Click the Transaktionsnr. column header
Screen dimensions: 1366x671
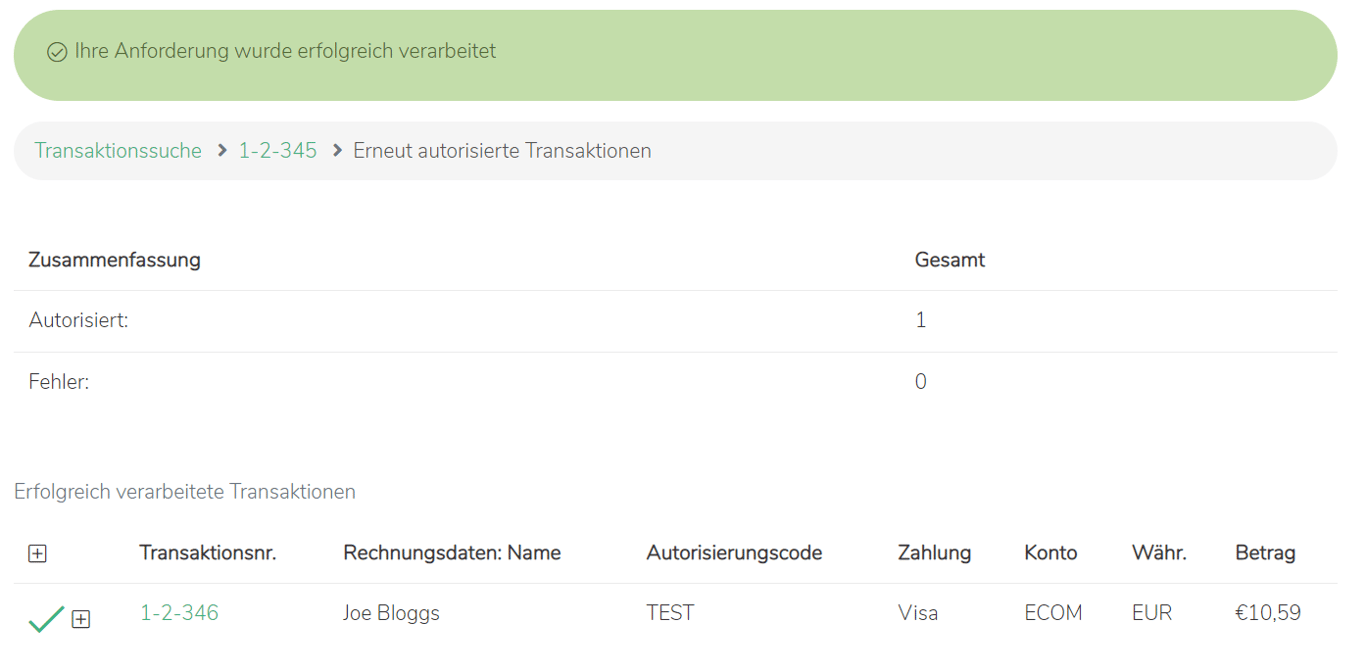(207, 553)
